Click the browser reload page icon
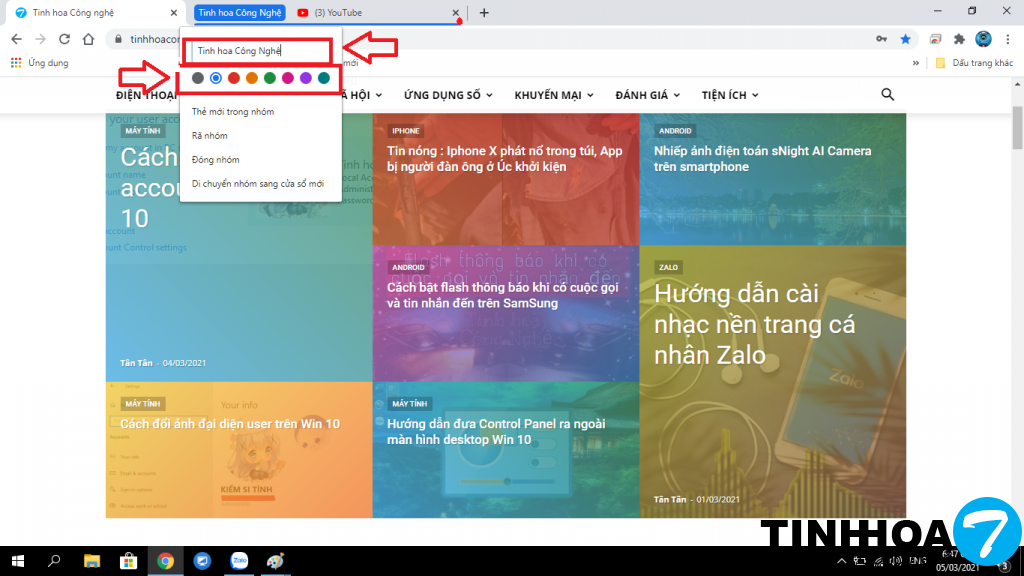This screenshot has width=1024, height=576. pos(64,39)
